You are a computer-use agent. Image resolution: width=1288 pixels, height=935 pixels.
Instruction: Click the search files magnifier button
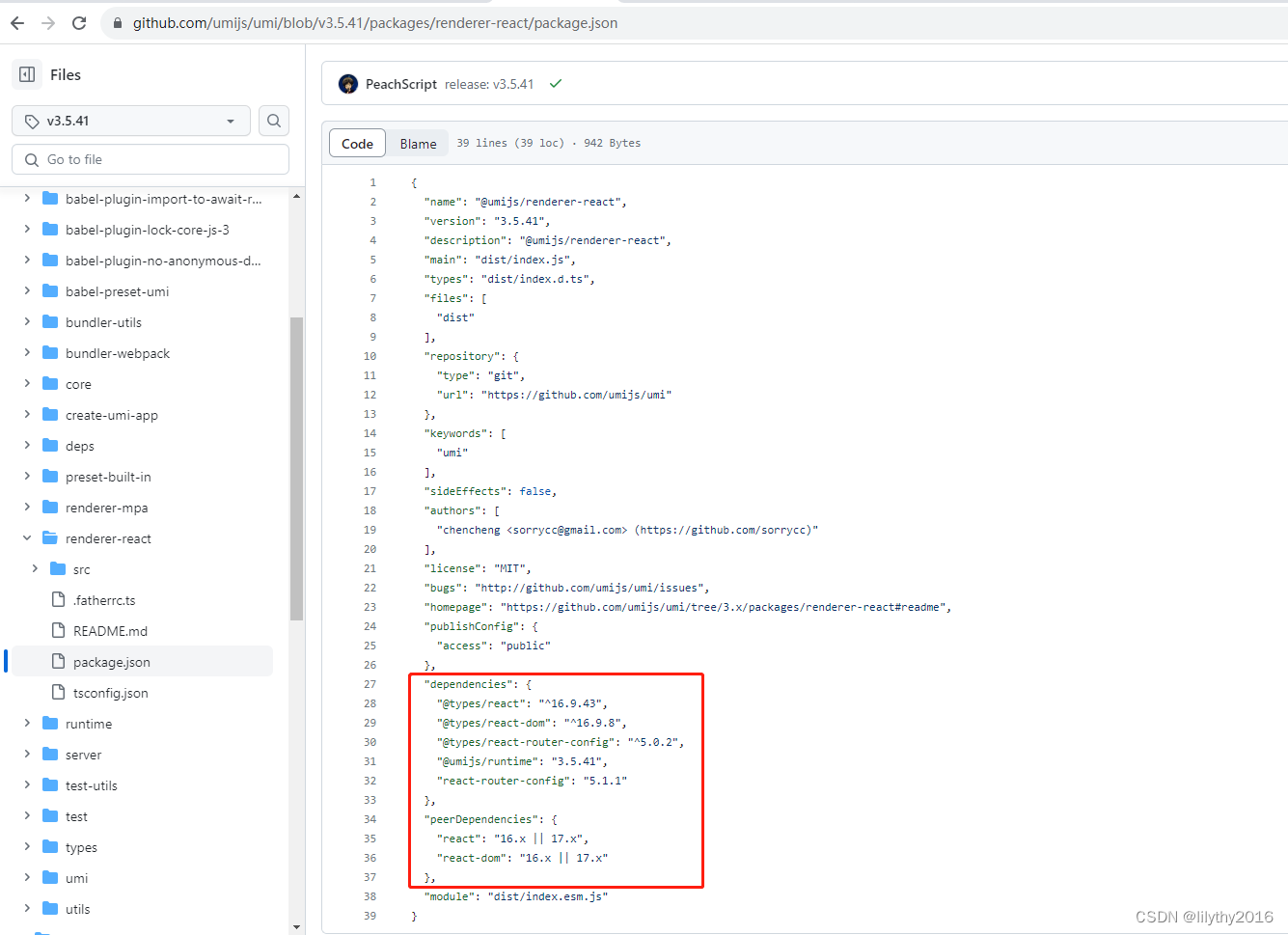coord(274,121)
